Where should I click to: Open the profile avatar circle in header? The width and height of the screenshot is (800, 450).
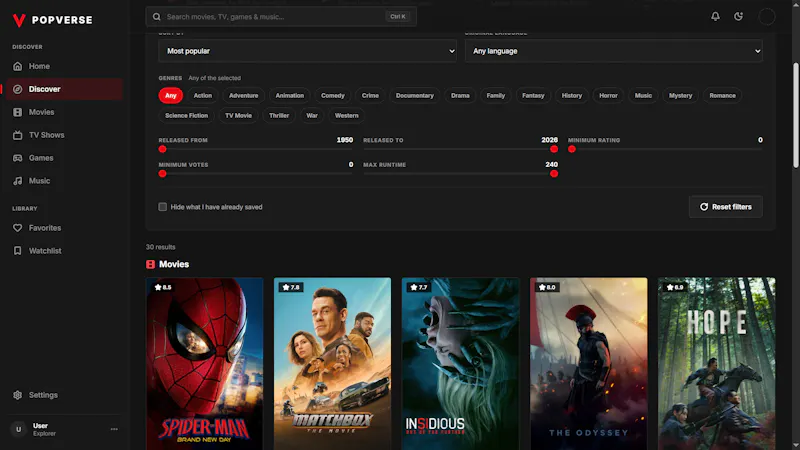pos(766,16)
